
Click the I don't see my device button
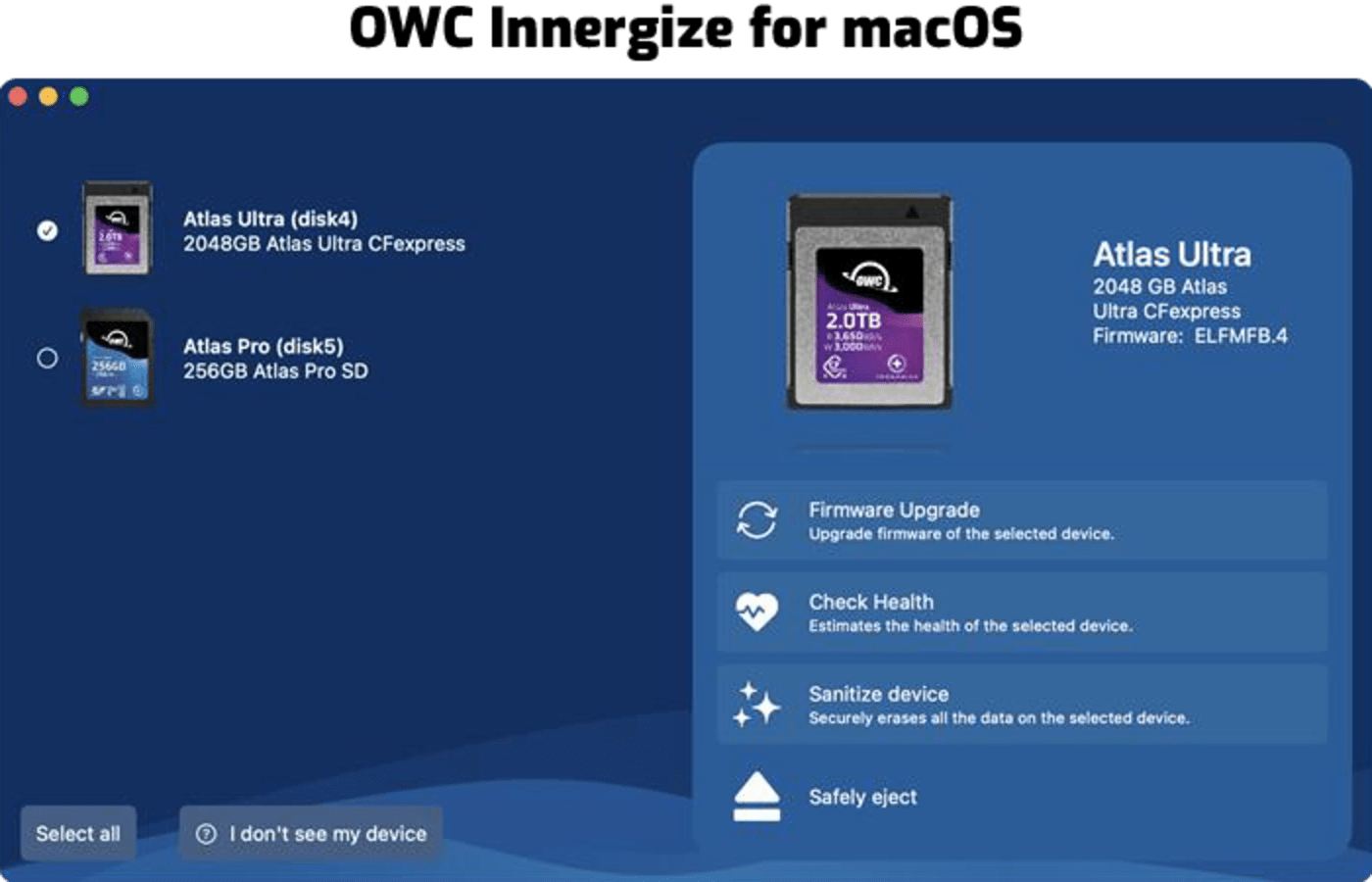point(312,834)
